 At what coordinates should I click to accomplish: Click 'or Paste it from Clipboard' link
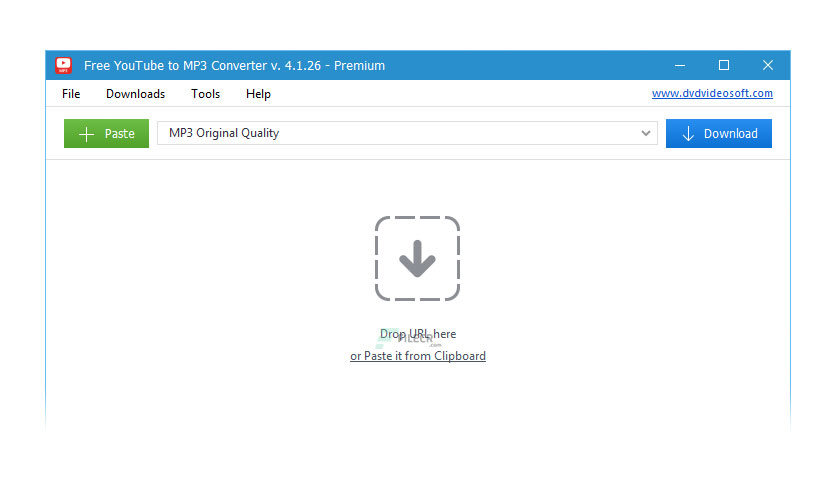click(417, 356)
